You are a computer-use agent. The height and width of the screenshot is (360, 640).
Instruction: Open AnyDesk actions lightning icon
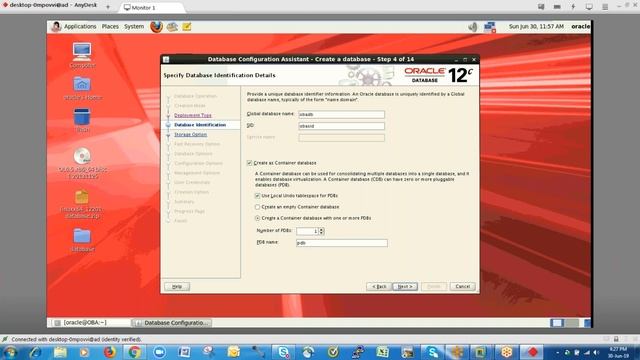[573, 7]
